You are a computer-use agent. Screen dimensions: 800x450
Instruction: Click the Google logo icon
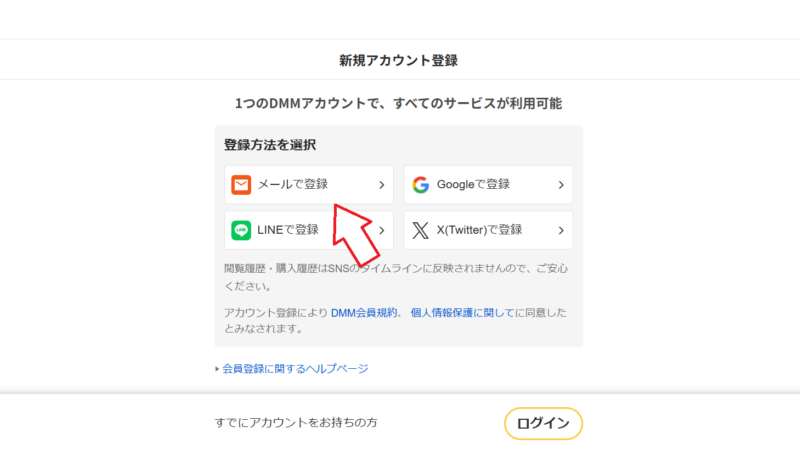(420, 185)
